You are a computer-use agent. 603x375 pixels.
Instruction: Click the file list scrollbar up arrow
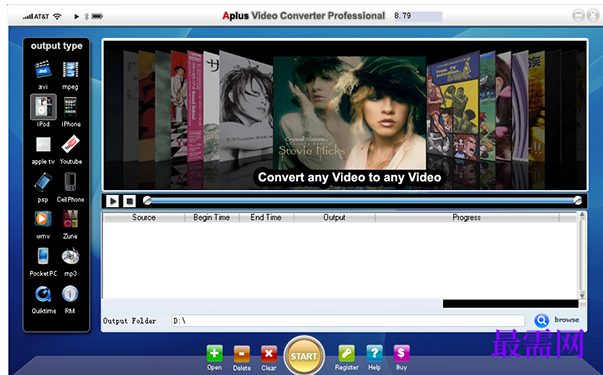tap(582, 214)
